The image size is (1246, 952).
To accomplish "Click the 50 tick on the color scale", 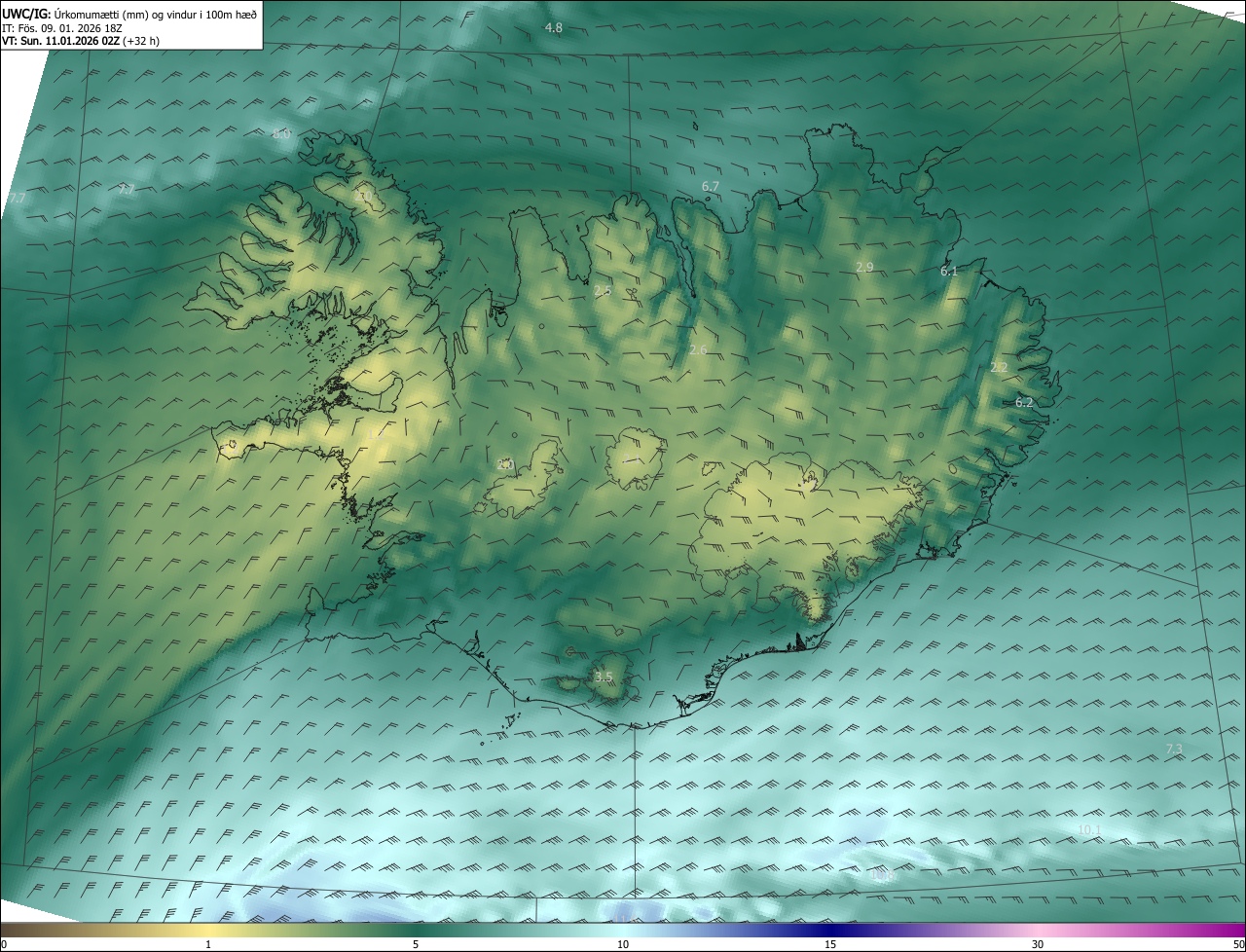I will (1238, 944).
